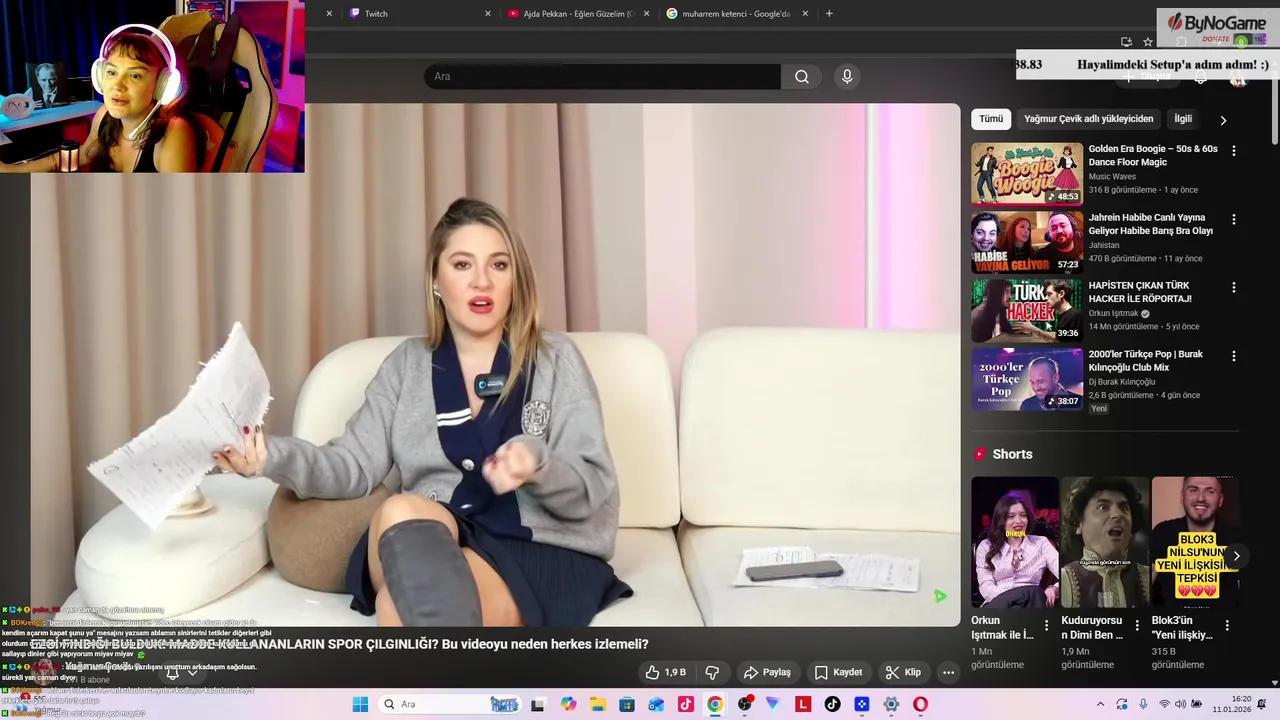1280x720 pixels.
Task: Open Outlook from the taskbar
Action: [656, 705]
